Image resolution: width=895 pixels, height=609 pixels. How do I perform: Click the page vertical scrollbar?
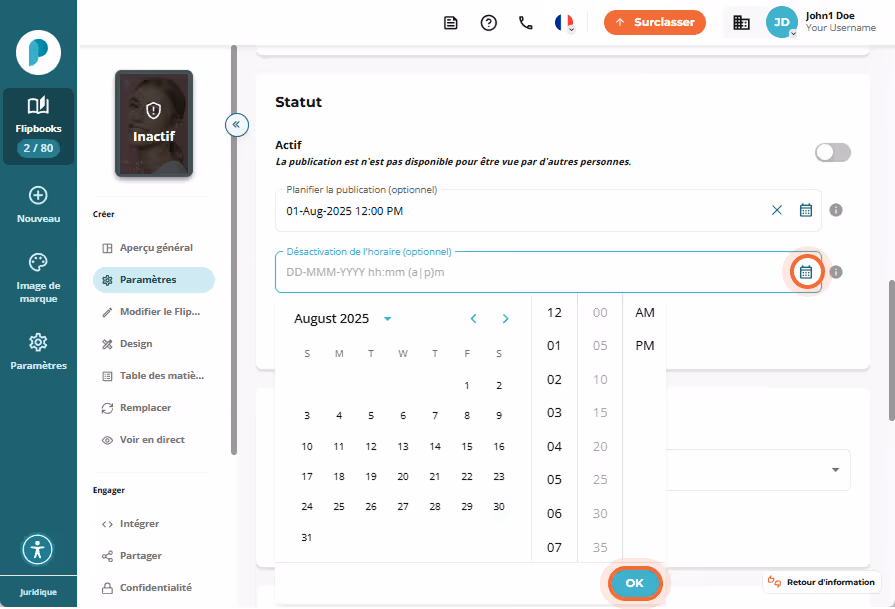tap(891, 350)
